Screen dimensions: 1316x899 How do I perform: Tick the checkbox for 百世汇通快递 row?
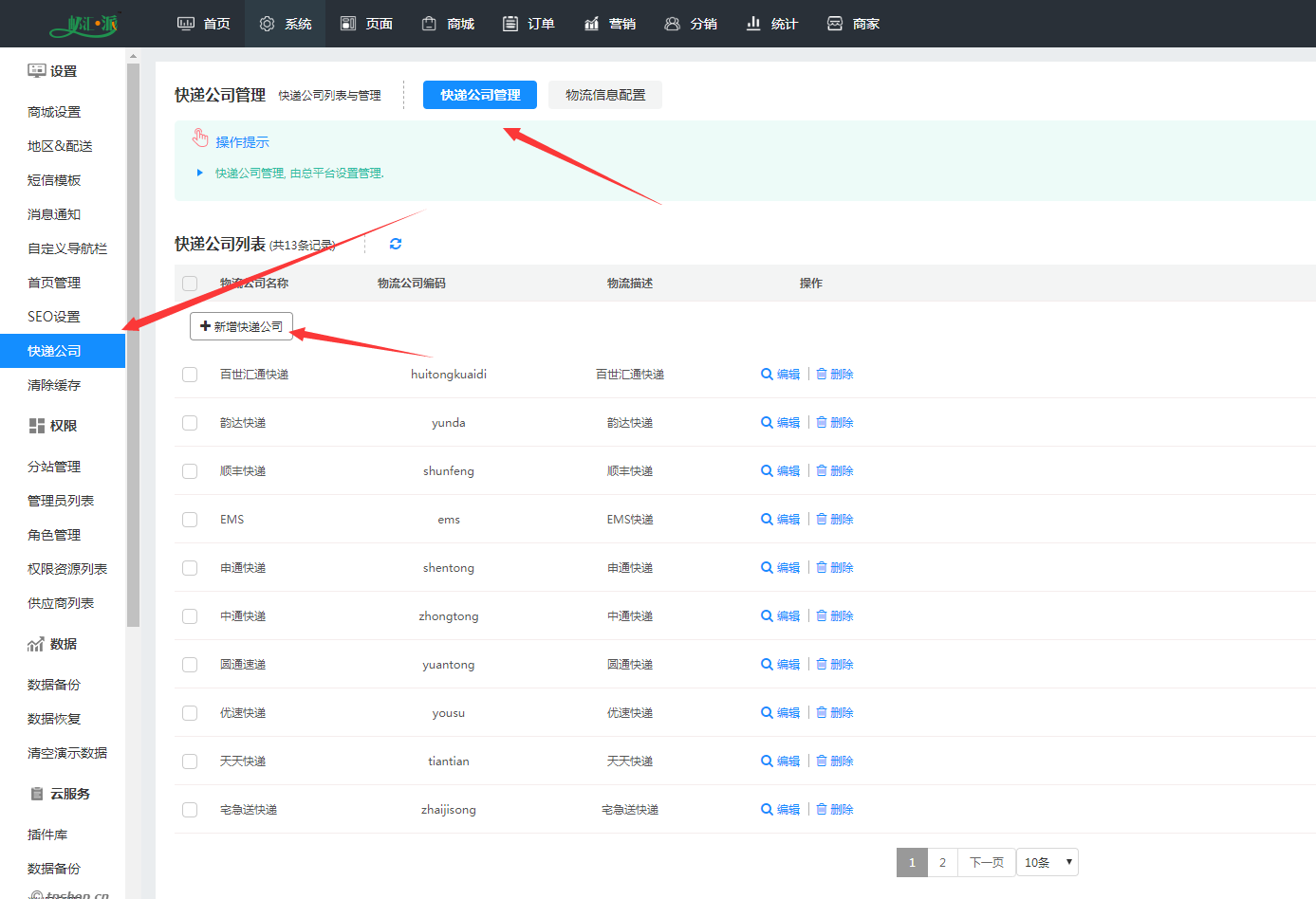point(190,375)
